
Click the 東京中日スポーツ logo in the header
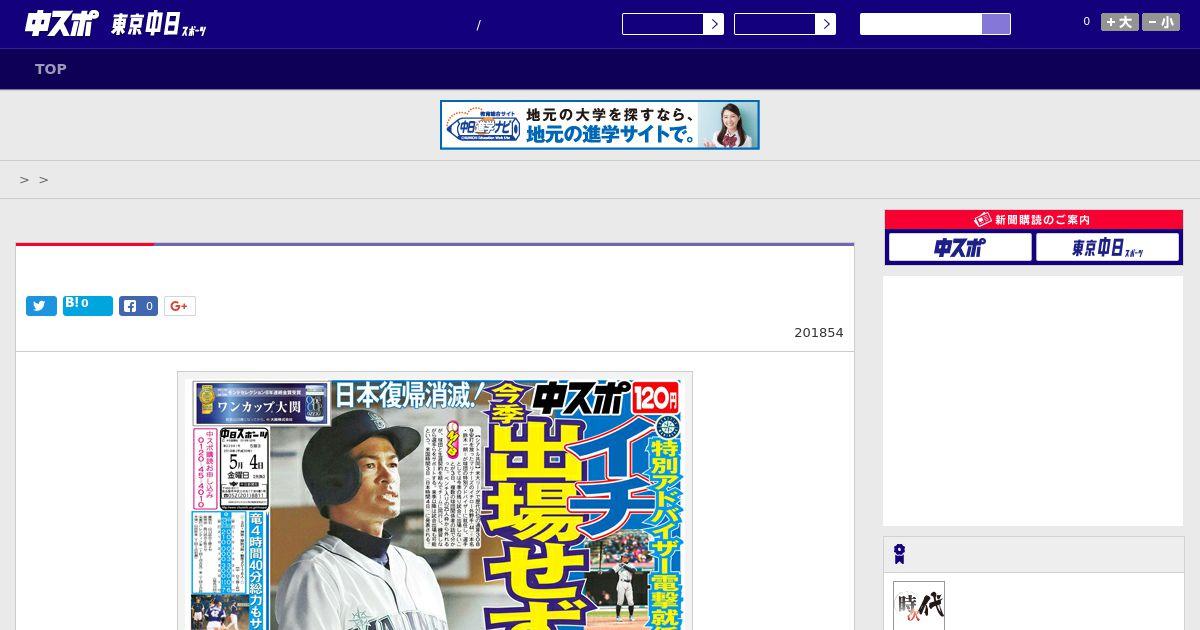pos(159,25)
